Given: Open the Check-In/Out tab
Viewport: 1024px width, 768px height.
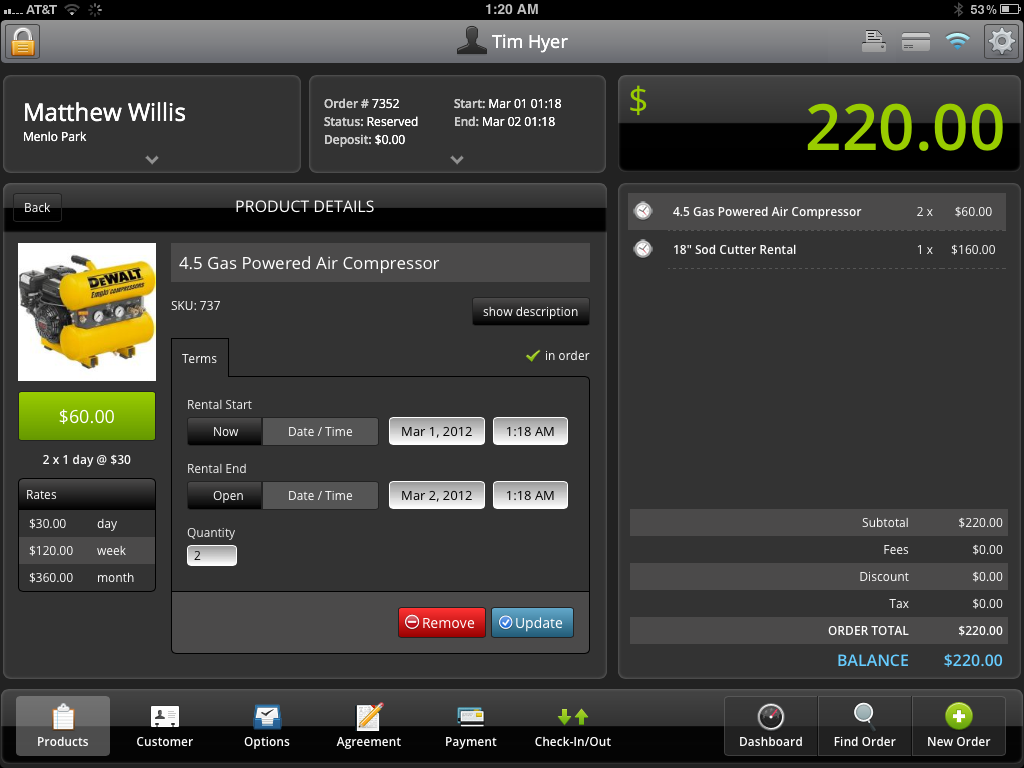Looking at the screenshot, I should (573, 726).
